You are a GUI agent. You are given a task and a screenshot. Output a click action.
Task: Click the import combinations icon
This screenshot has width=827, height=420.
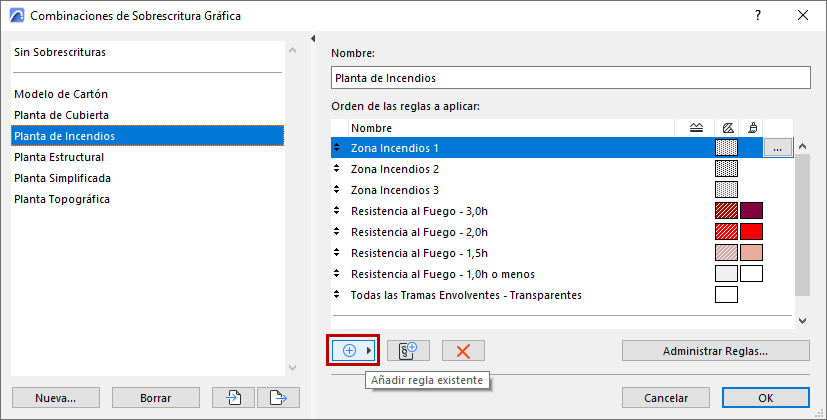click(x=234, y=397)
